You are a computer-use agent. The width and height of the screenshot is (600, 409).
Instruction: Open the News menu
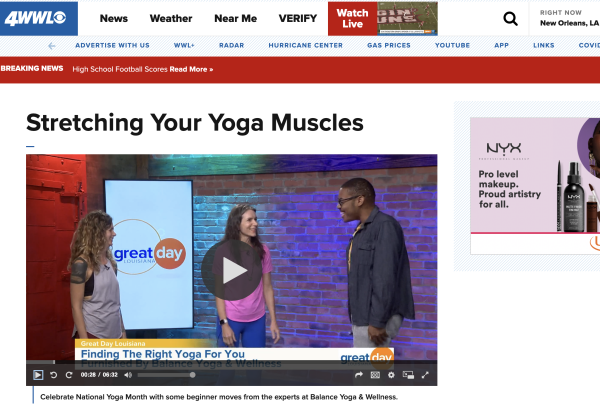coord(114,18)
